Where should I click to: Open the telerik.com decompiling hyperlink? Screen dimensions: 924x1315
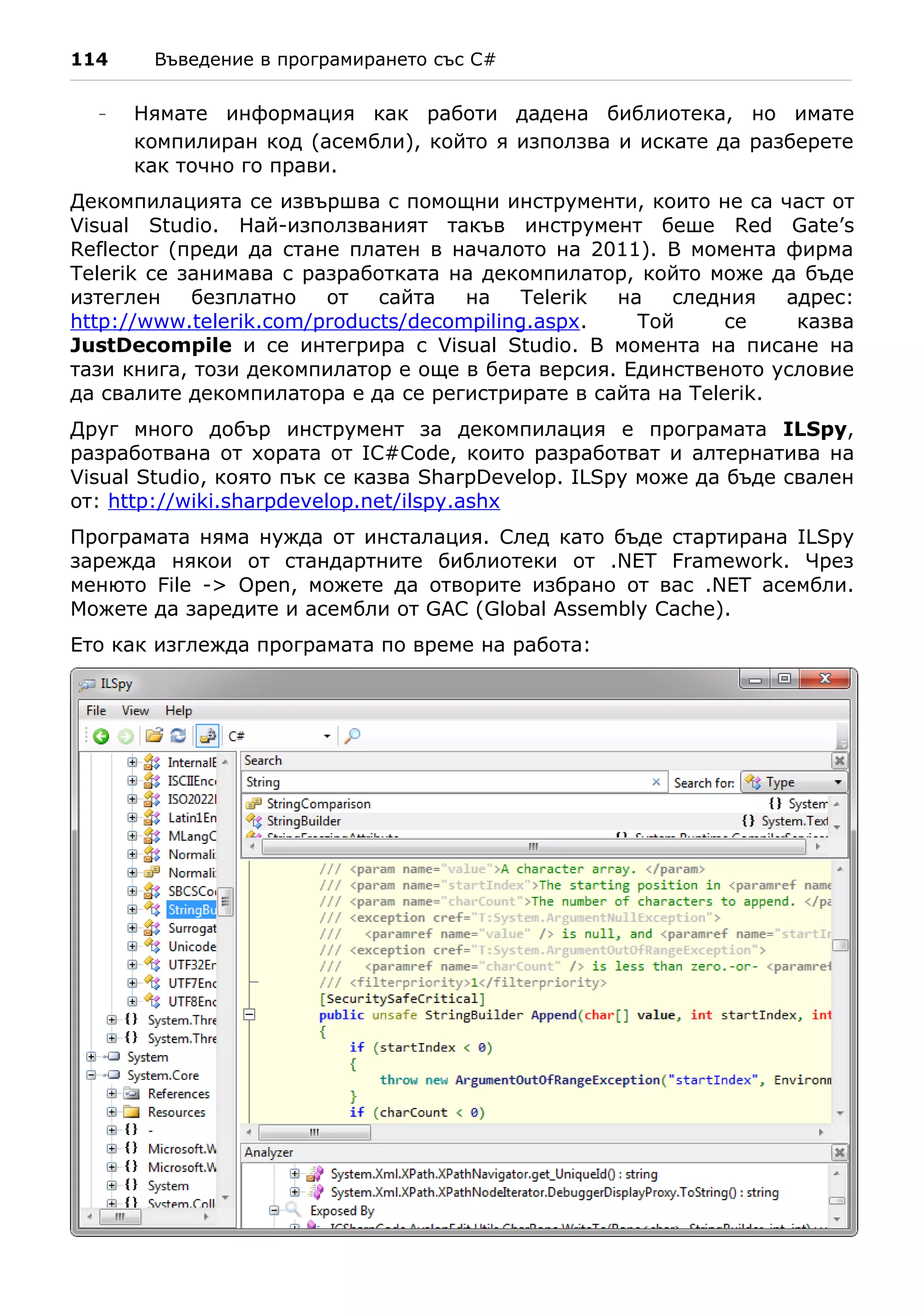(x=324, y=321)
